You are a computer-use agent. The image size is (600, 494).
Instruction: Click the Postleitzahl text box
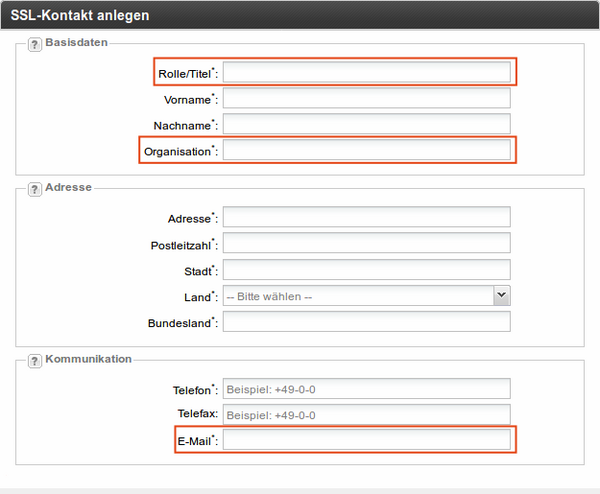click(x=367, y=243)
